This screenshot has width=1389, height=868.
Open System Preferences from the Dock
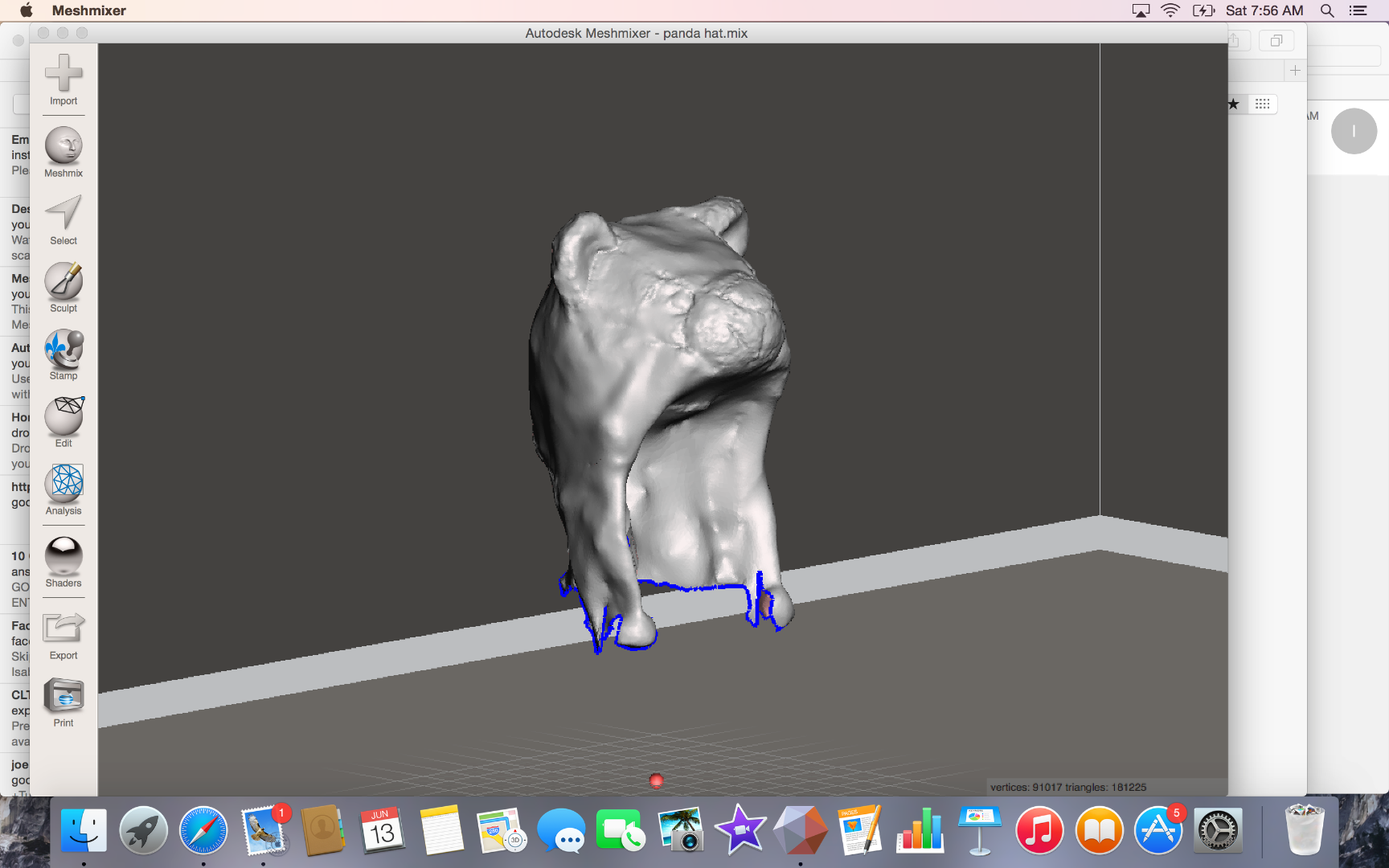tap(1218, 830)
